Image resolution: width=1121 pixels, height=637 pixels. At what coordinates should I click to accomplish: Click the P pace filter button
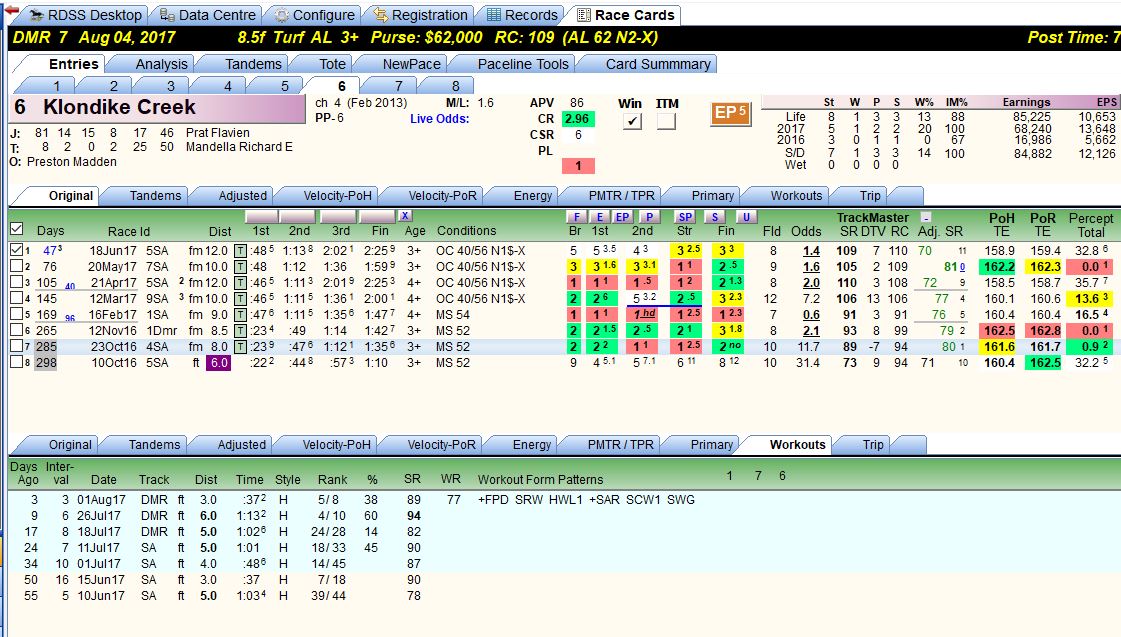(x=648, y=217)
